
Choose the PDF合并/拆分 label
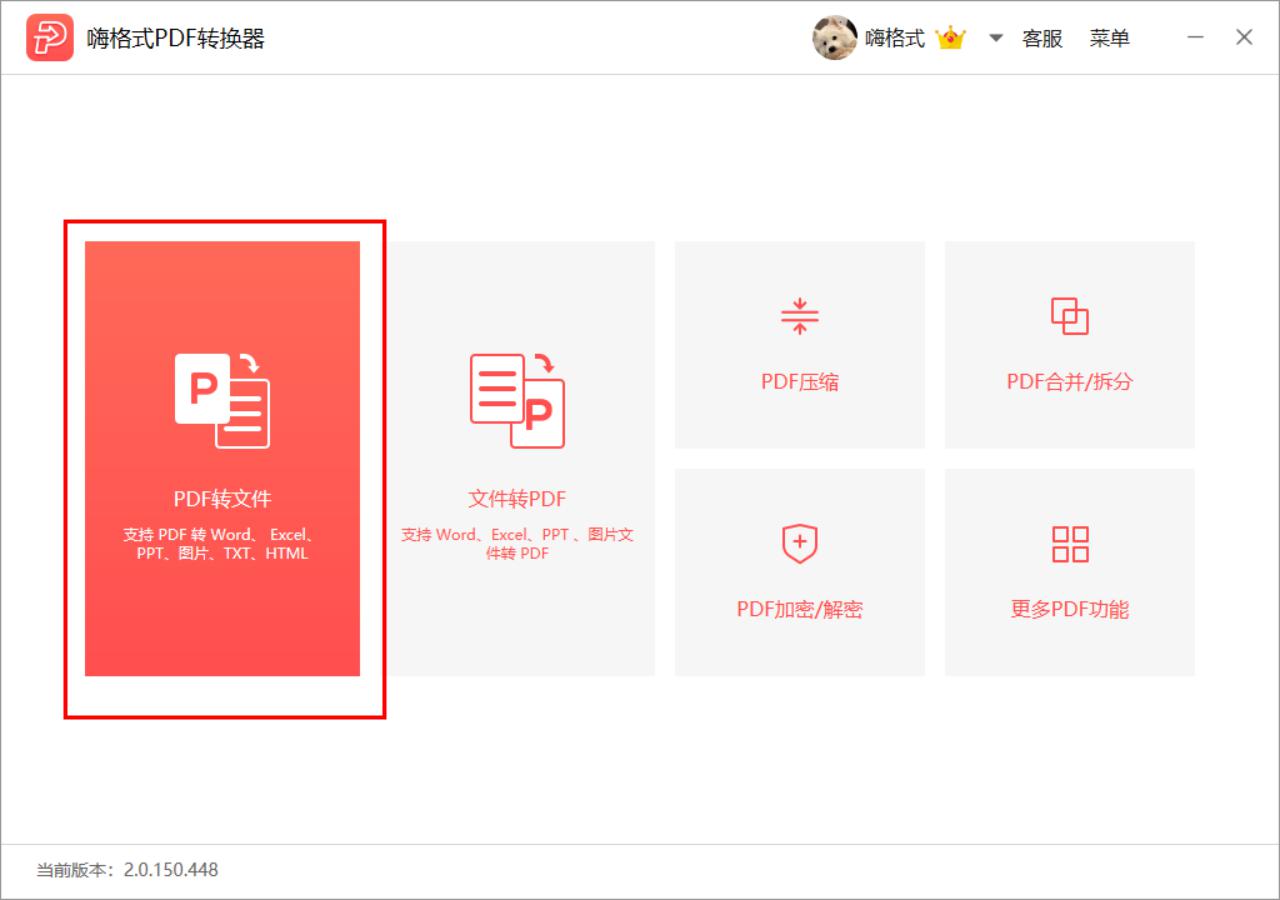coord(1069,381)
